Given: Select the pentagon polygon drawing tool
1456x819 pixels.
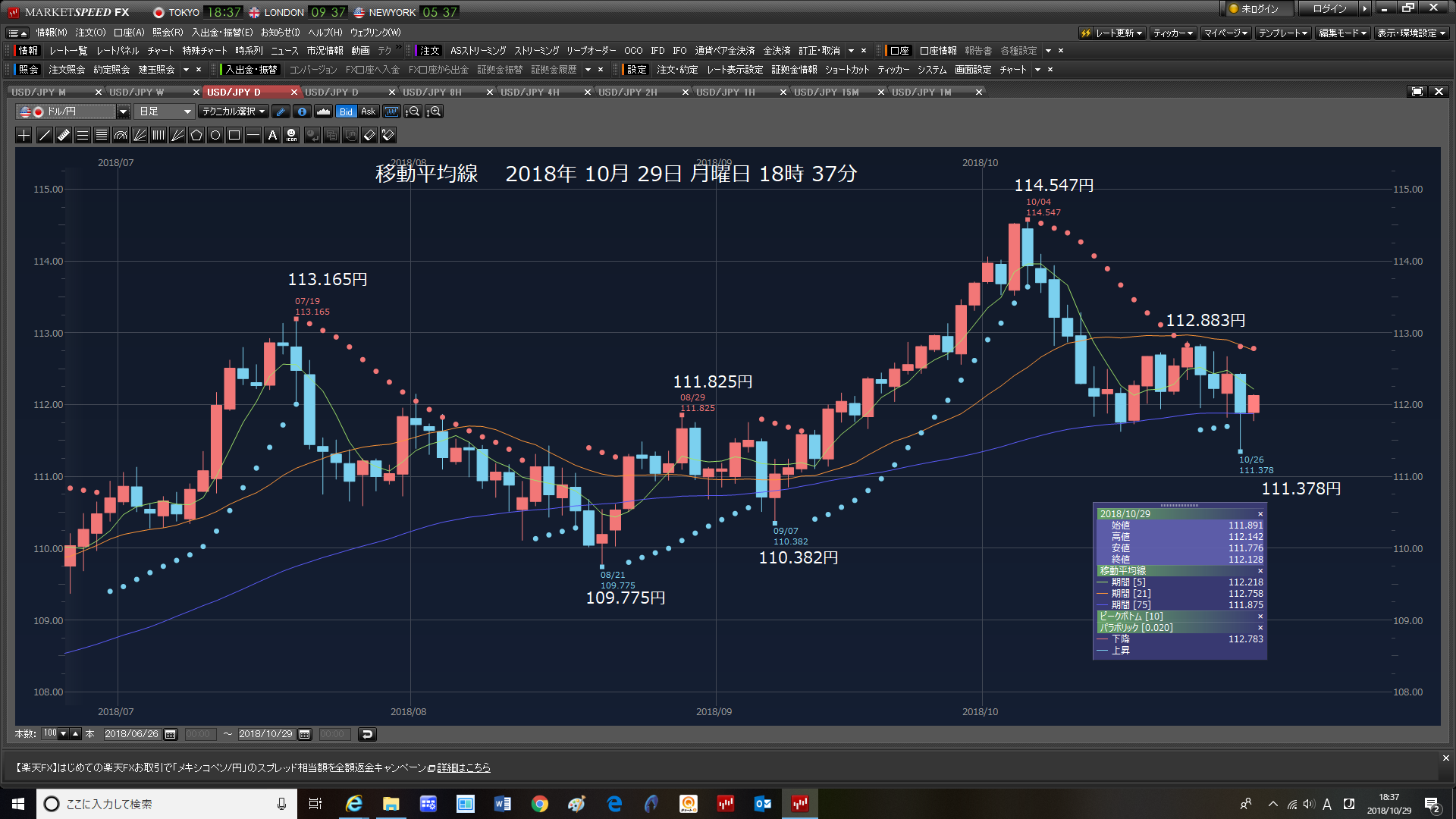Looking at the screenshot, I should coord(196,136).
